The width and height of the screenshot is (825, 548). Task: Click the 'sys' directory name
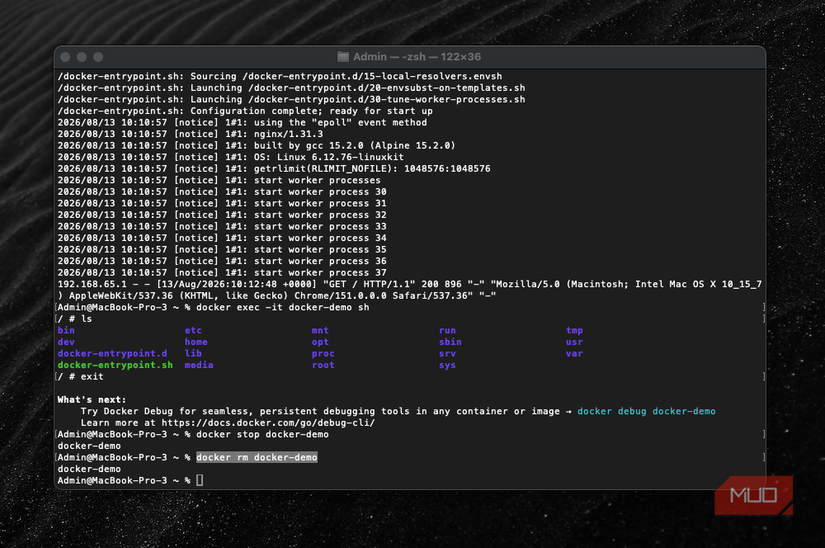click(447, 365)
